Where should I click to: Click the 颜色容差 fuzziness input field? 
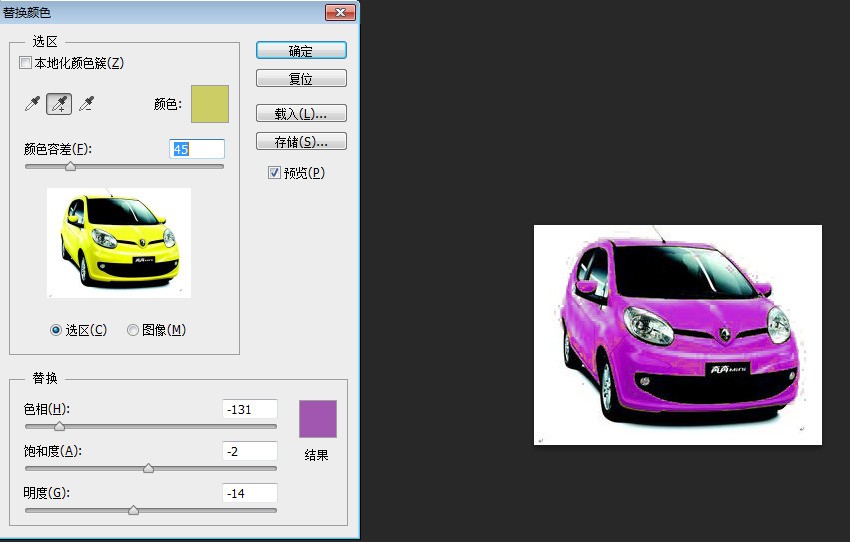point(197,149)
